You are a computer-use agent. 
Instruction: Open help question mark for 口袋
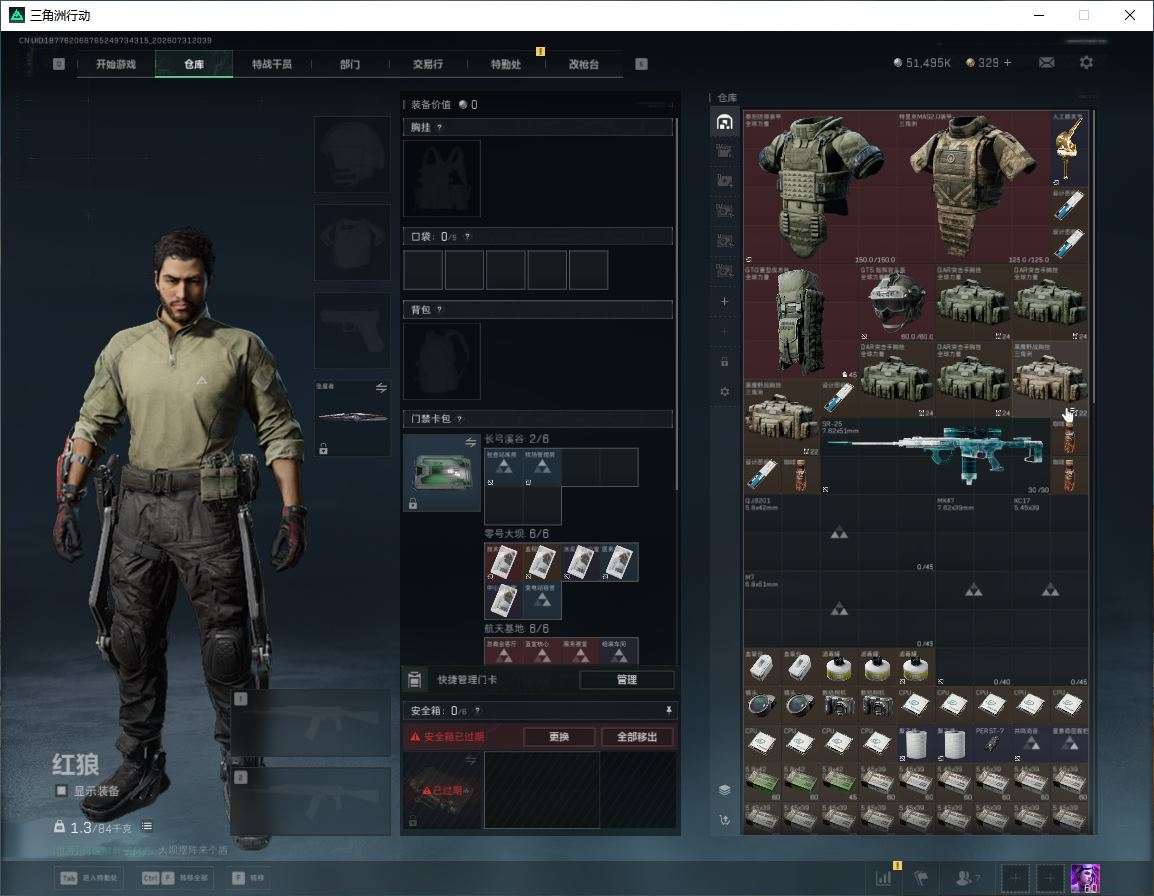click(467, 236)
